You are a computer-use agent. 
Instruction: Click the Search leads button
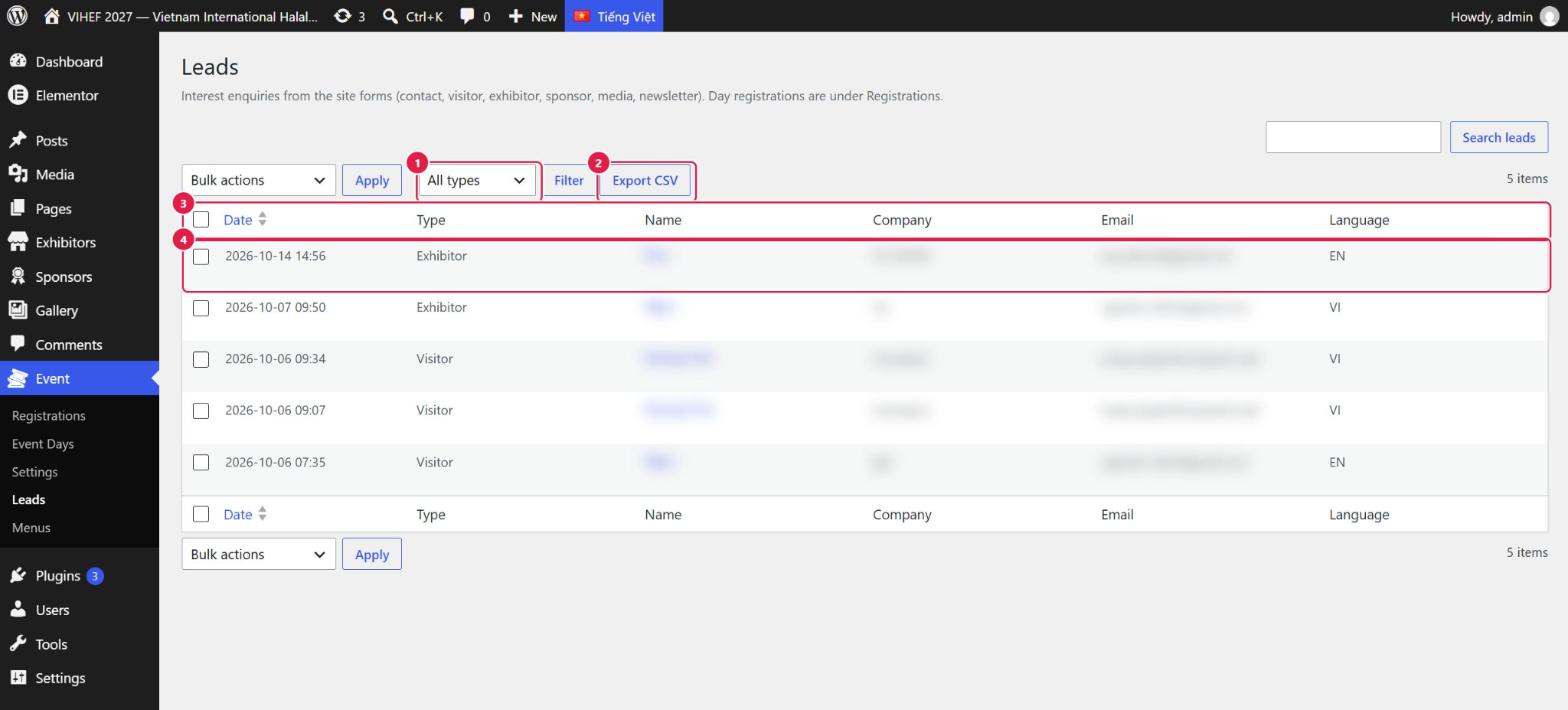coord(1498,137)
